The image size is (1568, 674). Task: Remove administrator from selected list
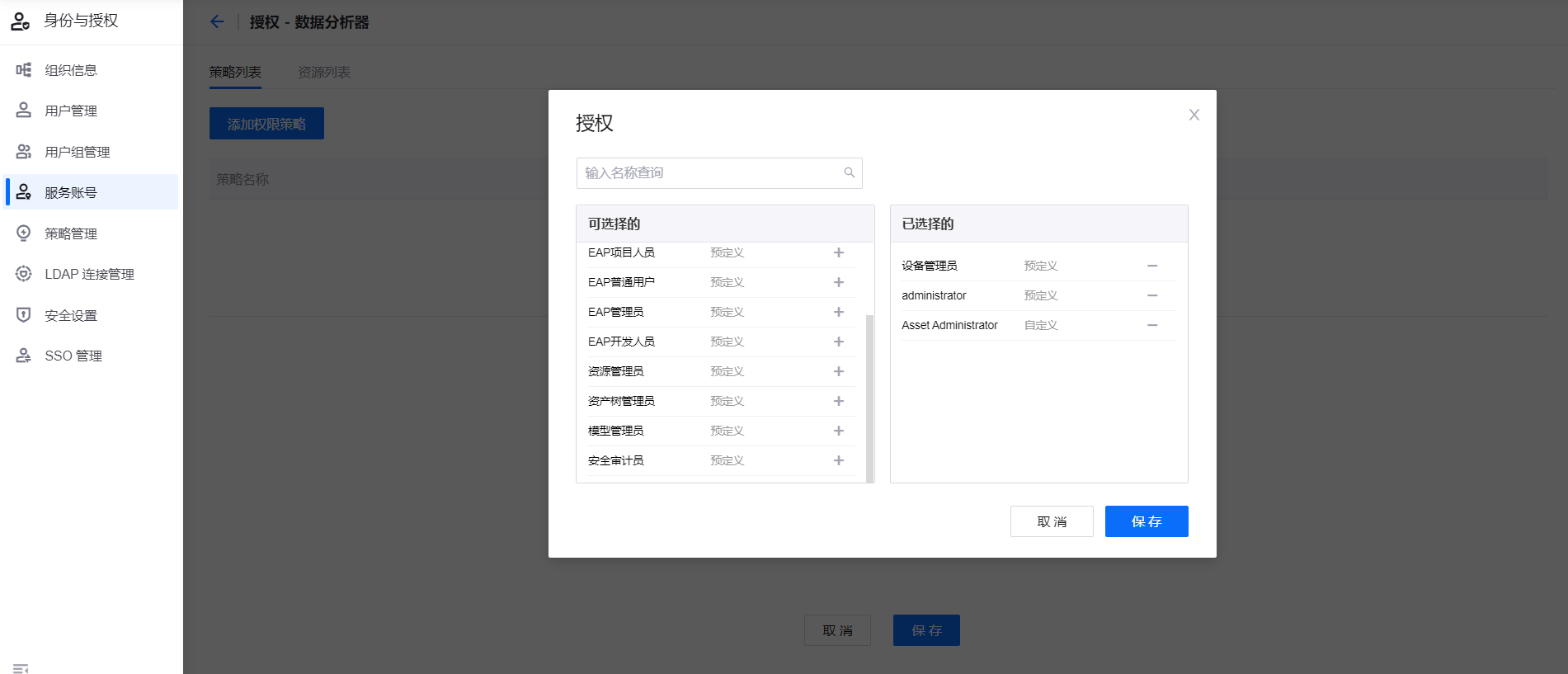[x=1152, y=295]
